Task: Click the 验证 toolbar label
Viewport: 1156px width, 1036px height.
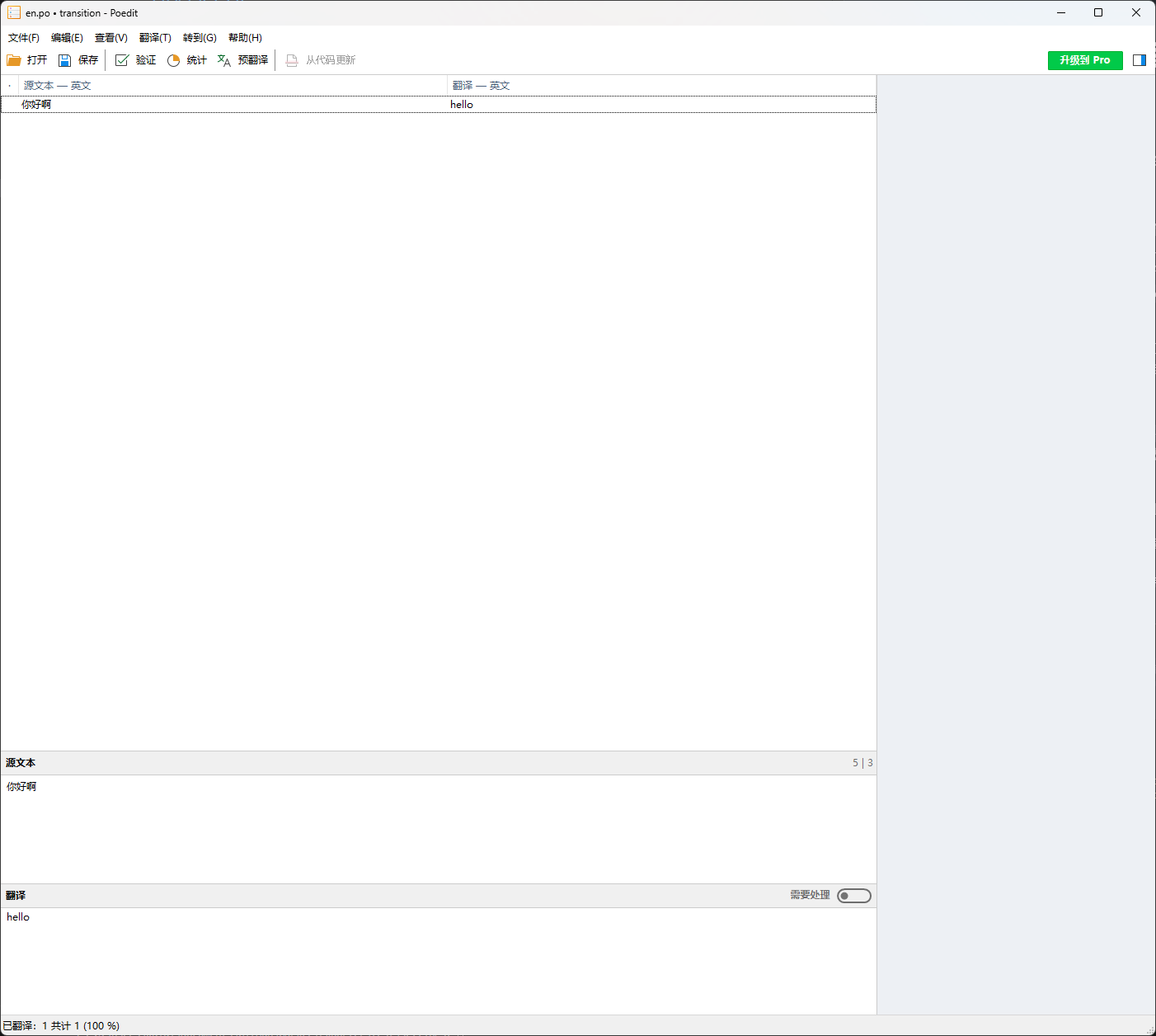Action: (x=146, y=60)
